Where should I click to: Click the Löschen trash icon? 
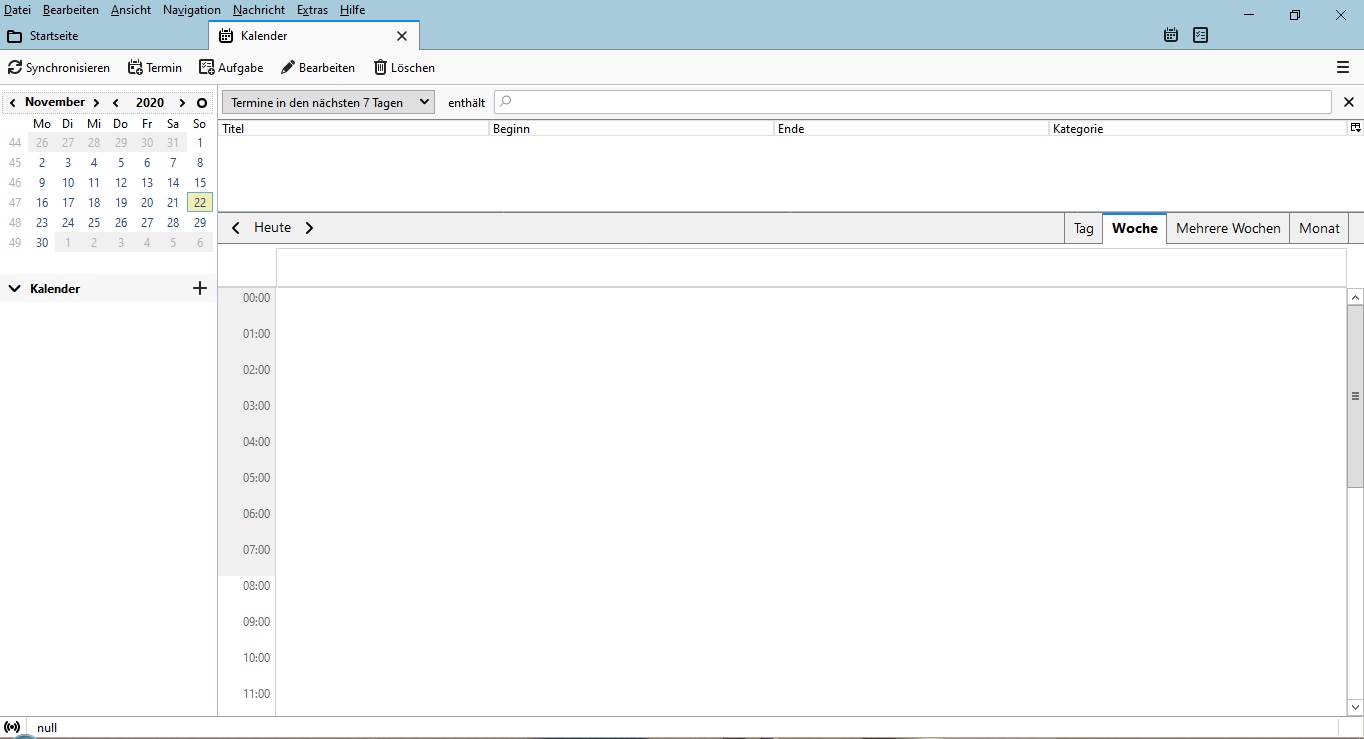pos(380,68)
